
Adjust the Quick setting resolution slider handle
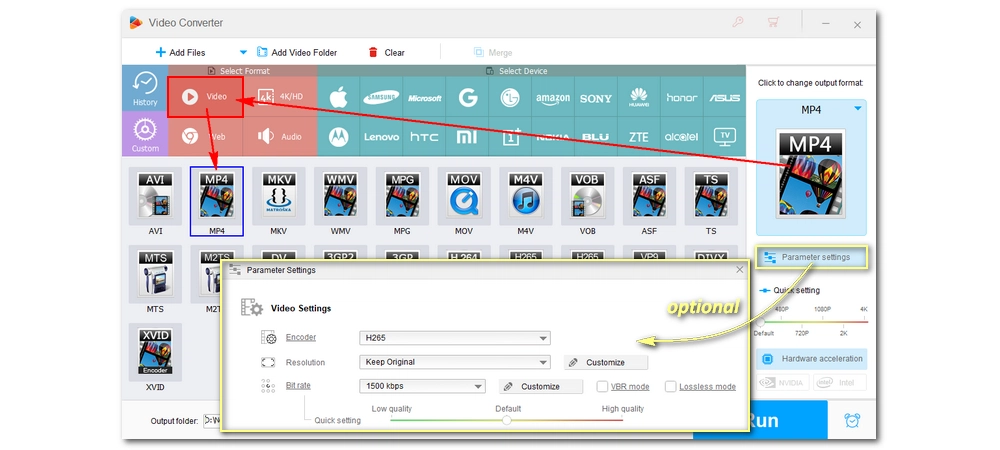point(760,323)
